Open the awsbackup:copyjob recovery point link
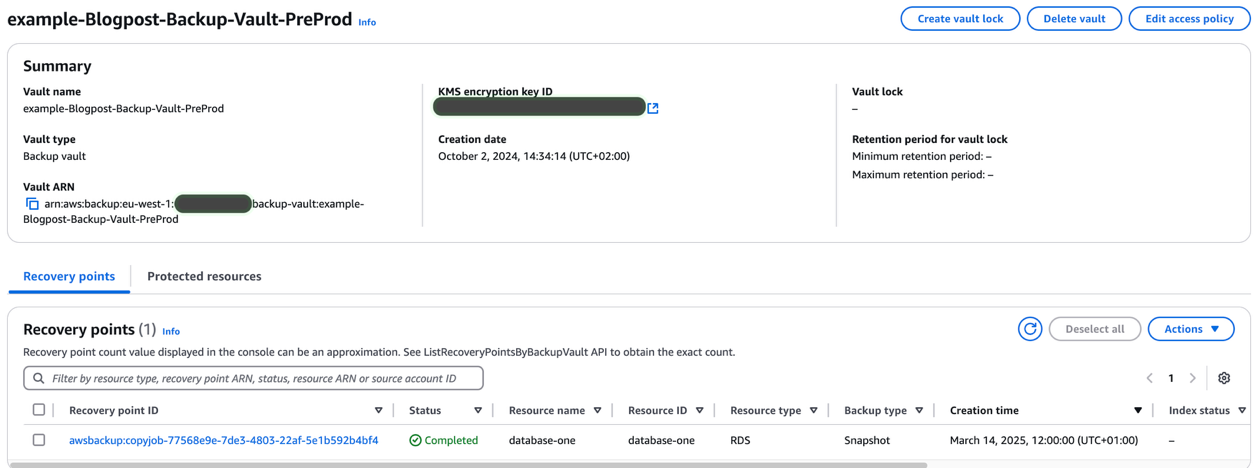1255x468 pixels. click(x=224, y=440)
